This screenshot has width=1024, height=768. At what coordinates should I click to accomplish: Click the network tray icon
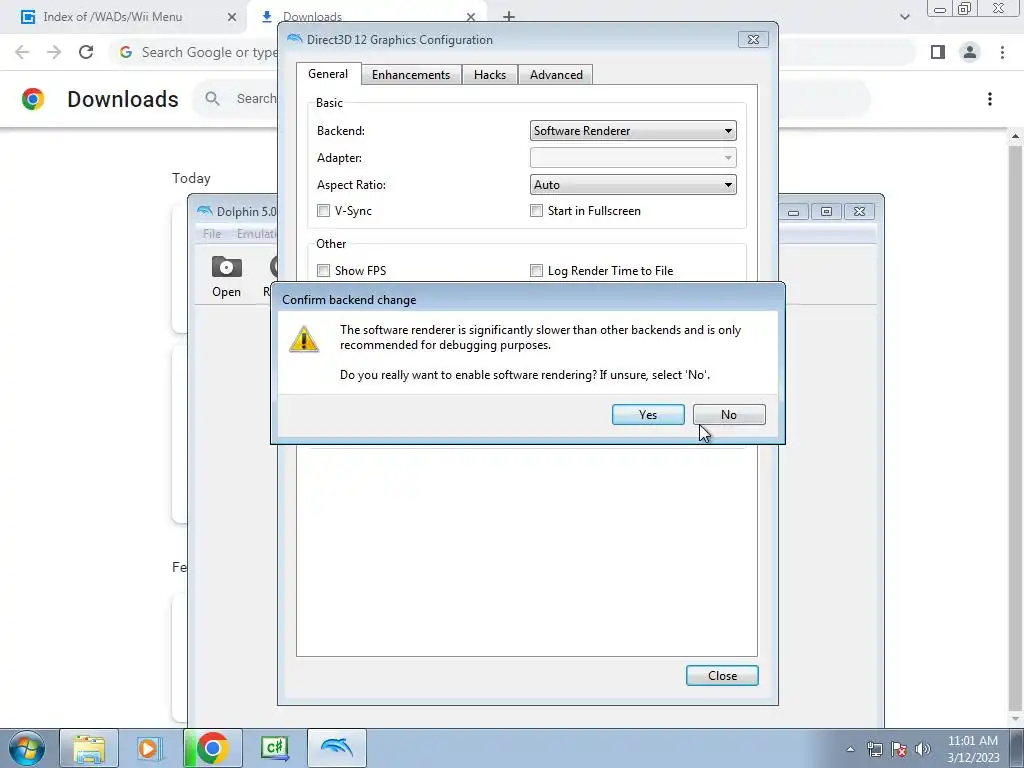coord(874,749)
